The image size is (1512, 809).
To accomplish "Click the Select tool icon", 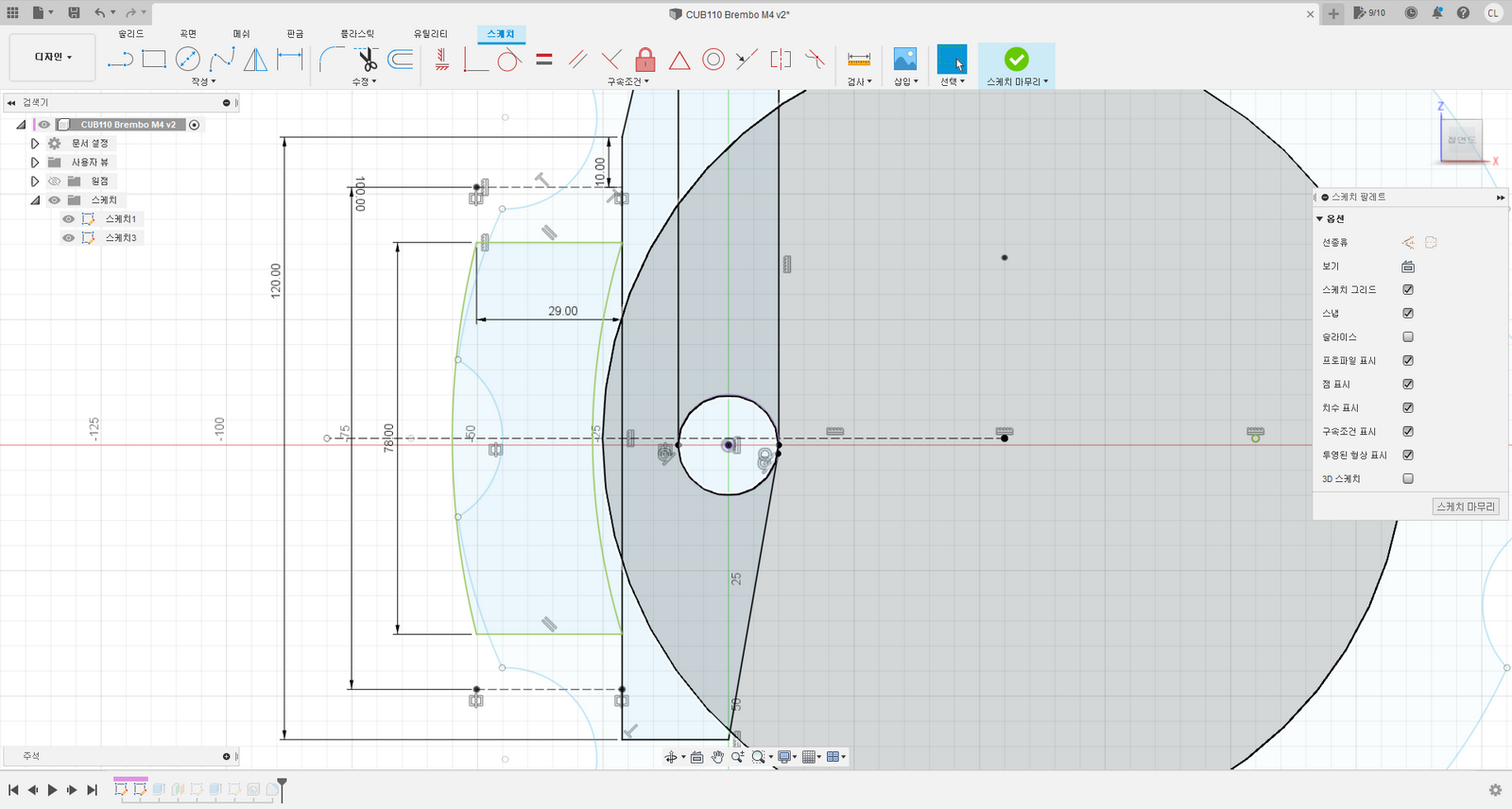I will [x=952, y=60].
